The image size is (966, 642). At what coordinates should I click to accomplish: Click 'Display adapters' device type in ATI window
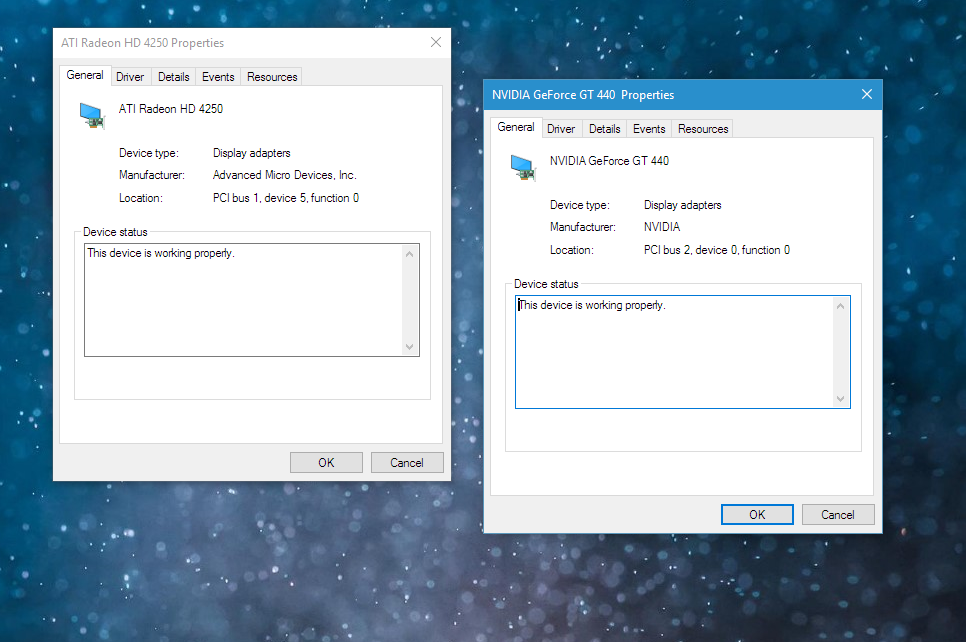pos(251,153)
